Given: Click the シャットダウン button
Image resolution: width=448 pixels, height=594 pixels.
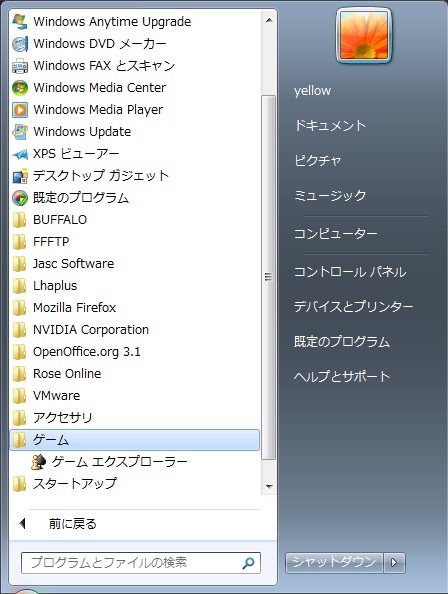Looking at the screenshot, I should coord(334,563).
